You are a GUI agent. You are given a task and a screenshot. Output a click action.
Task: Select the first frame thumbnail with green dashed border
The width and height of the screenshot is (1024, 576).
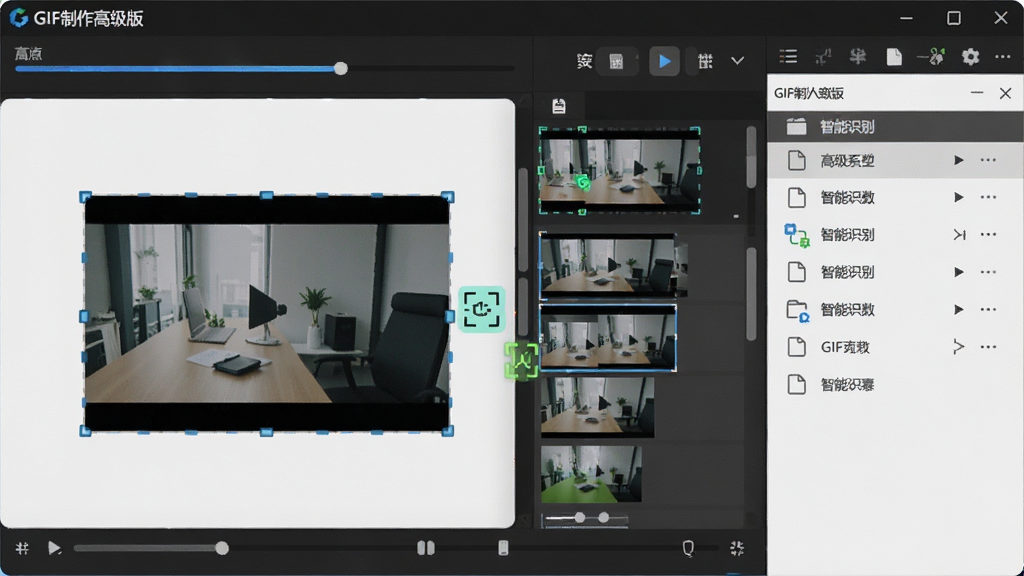click(620, 170)
